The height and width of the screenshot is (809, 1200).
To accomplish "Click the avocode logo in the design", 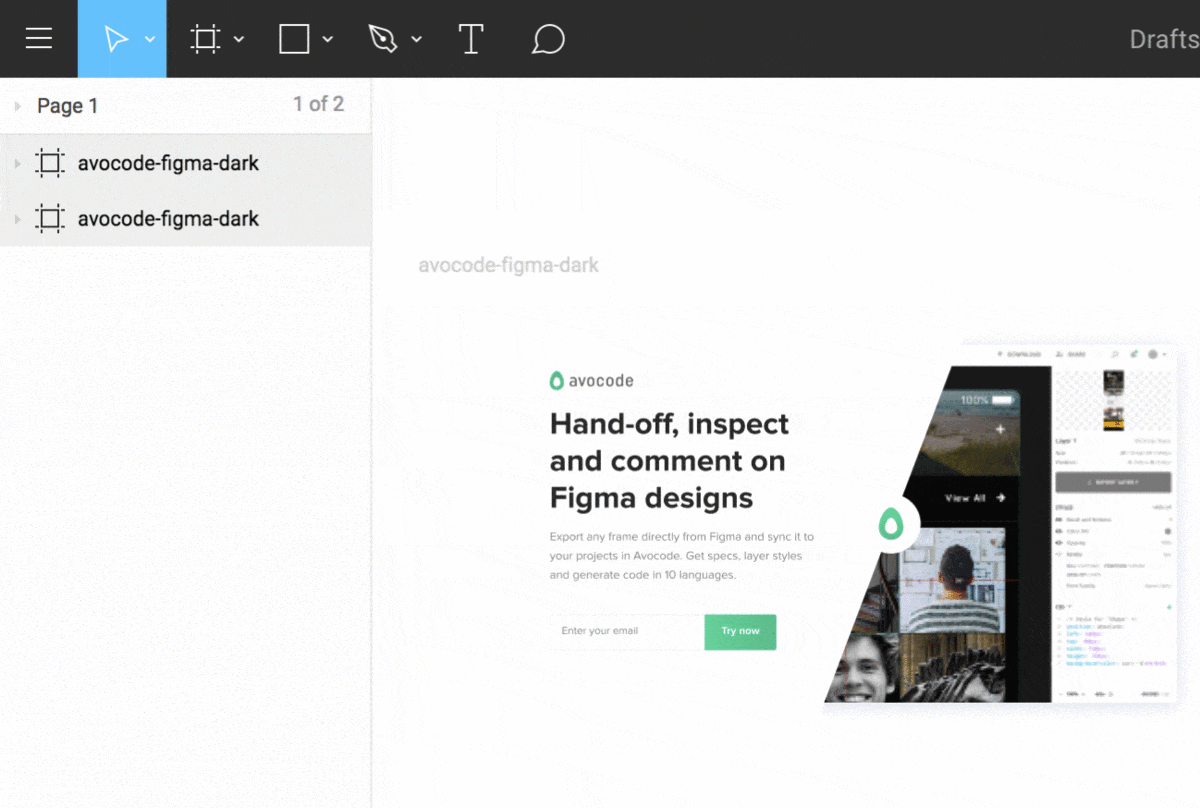I will [x=591, y=380].
